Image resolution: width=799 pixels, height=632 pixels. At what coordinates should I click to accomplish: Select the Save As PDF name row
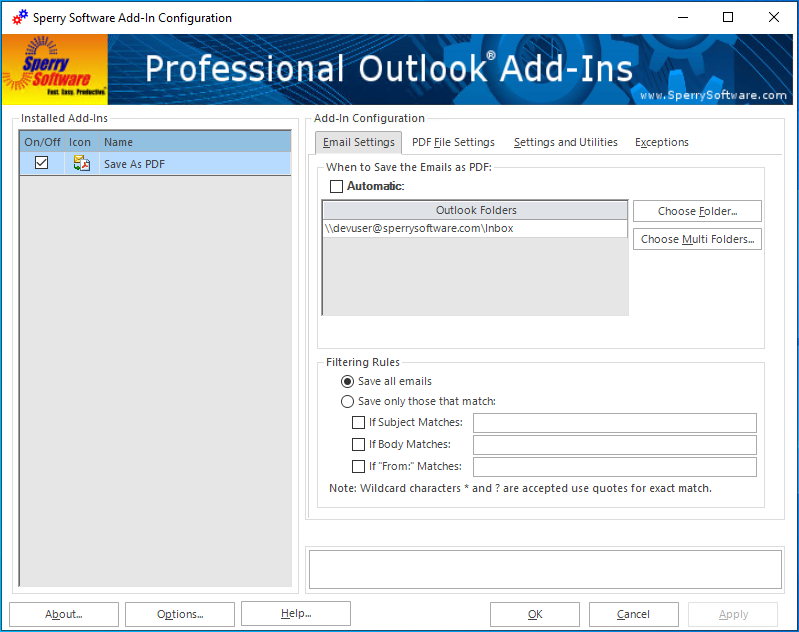tap(195, 164)
